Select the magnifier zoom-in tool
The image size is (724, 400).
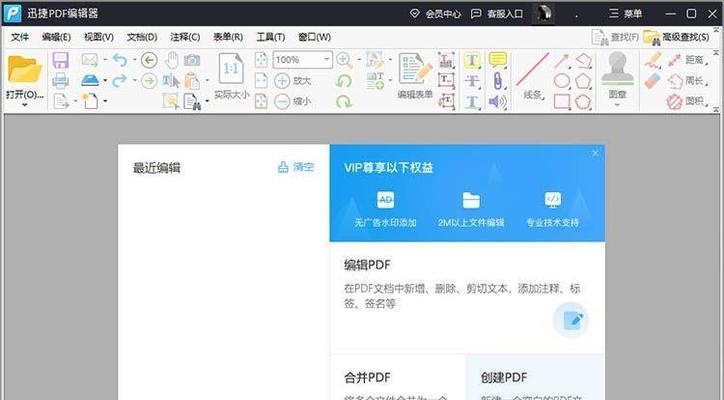[x=344, y=60]
